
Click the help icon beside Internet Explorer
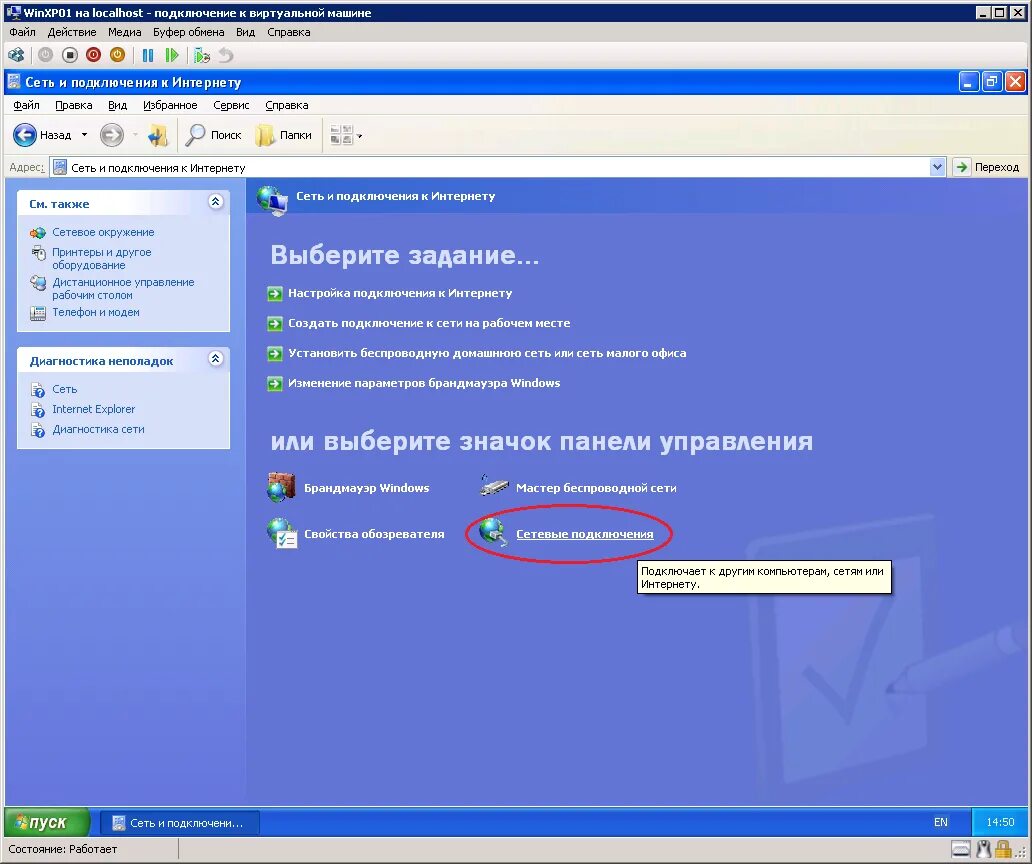[x=38, y=410]
